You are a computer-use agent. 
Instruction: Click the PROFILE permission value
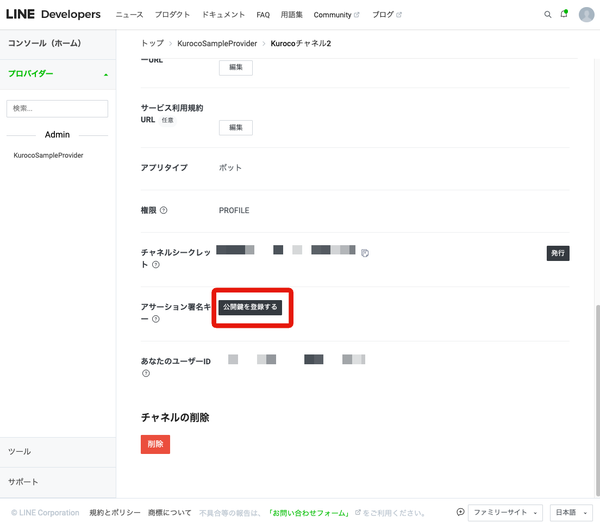234,210
